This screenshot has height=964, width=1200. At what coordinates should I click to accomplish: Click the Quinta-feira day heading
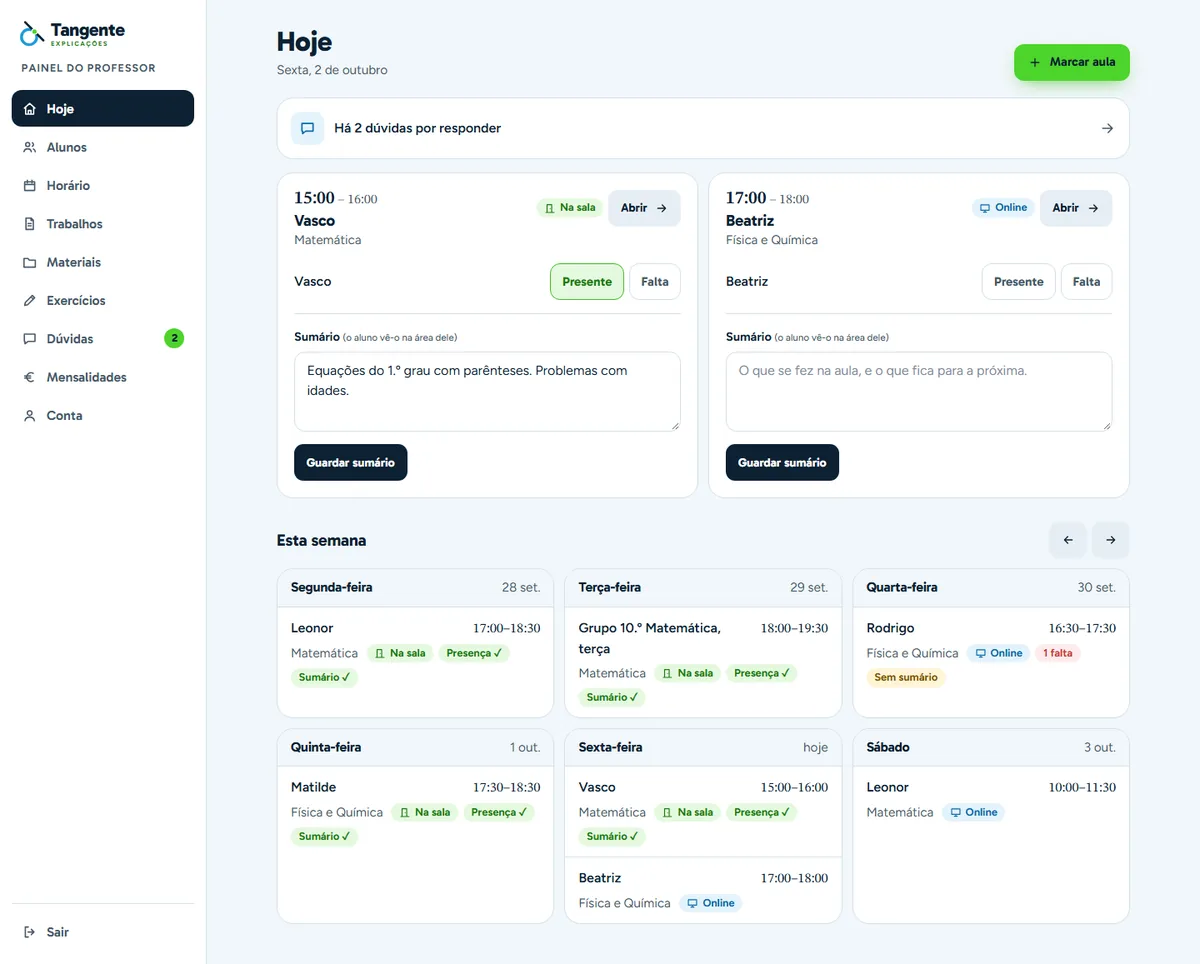tap(326, 747)
